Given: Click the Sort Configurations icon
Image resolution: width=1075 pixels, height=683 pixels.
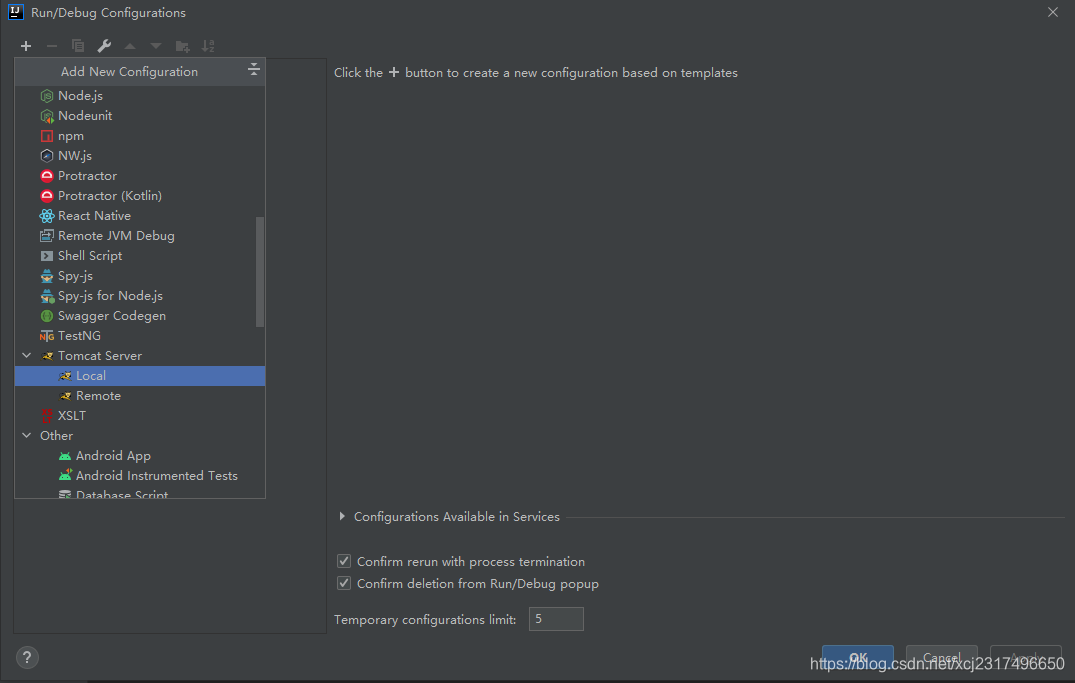Looking at the screenshot, I should coord(208,46).
